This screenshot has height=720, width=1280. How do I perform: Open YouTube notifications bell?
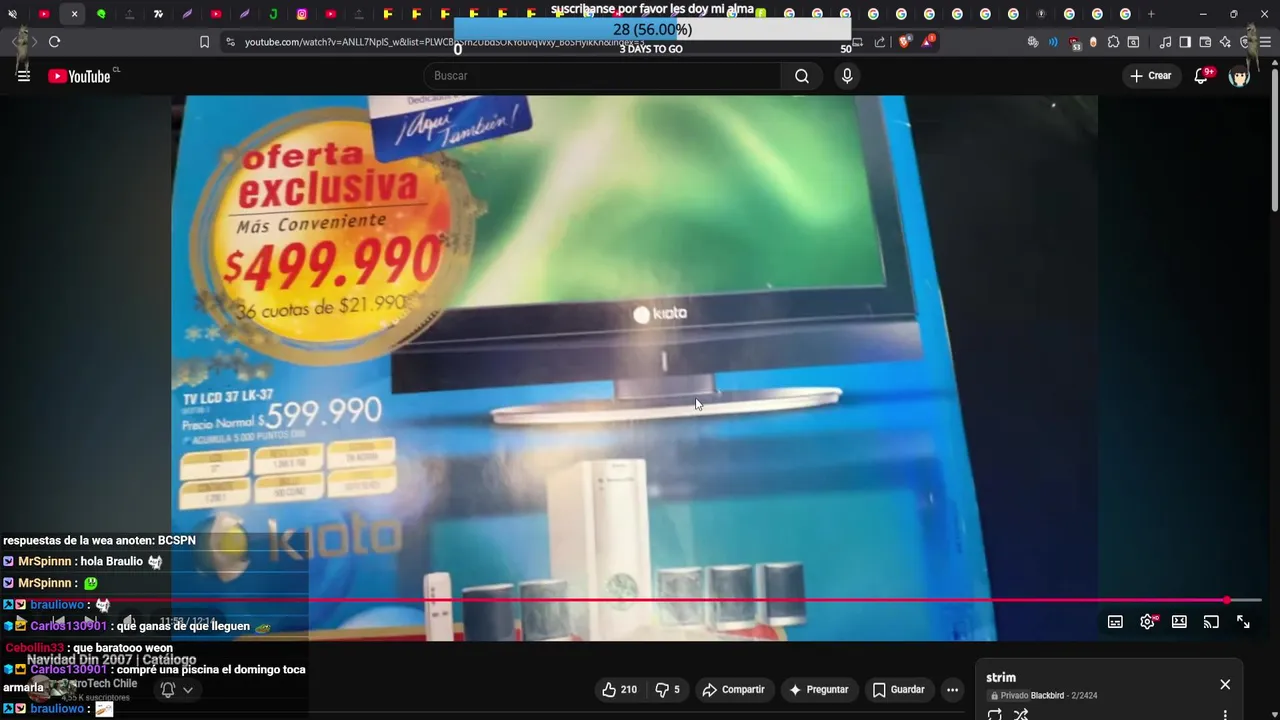pos(1202,76)
